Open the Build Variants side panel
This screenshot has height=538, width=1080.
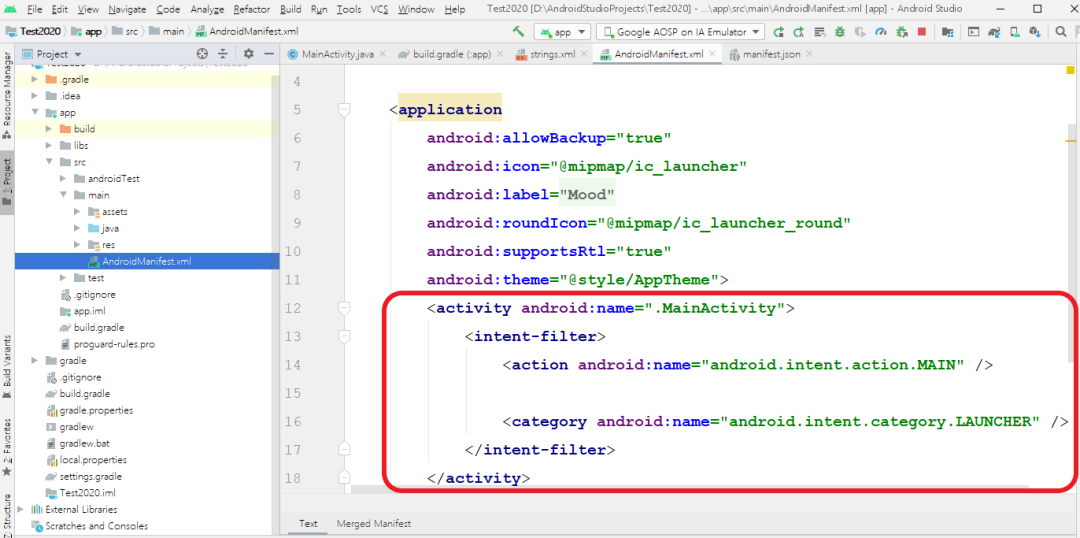(x=7, y=362)
